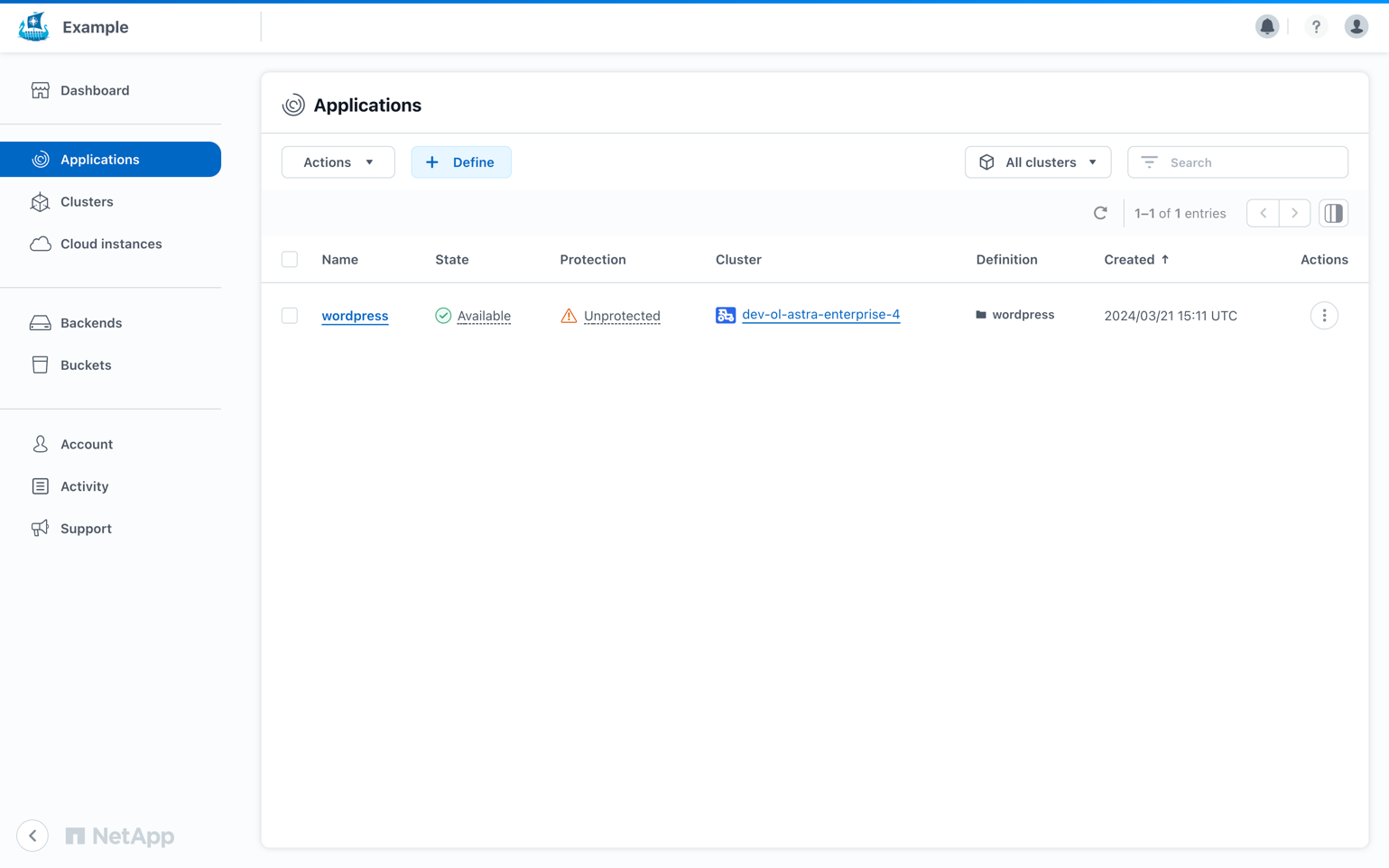Viewport: 1389px width, 868px height.
Task: Open the help question mark icon
Action: [x=1316, y=26]
